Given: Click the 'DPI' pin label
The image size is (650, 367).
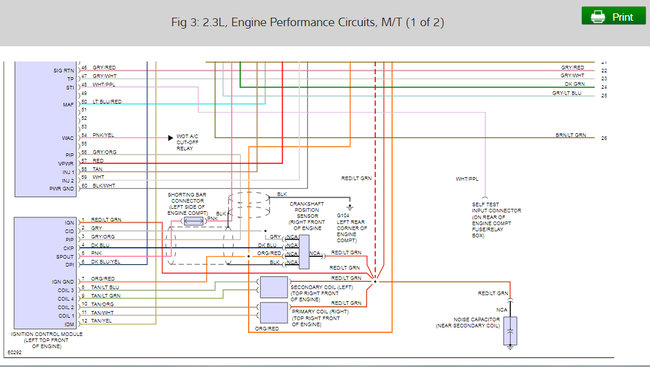Looking at the screenshot, I should [x=70, y=265].
